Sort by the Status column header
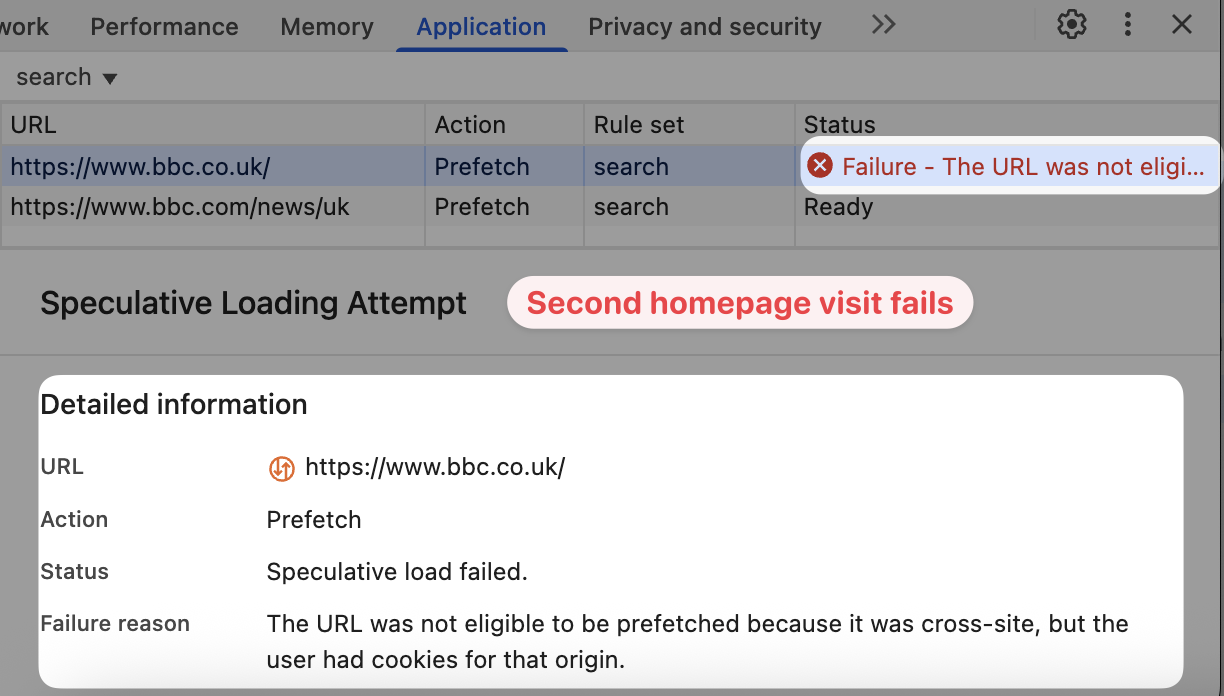1224x696 pixels. pos(1008,125)
